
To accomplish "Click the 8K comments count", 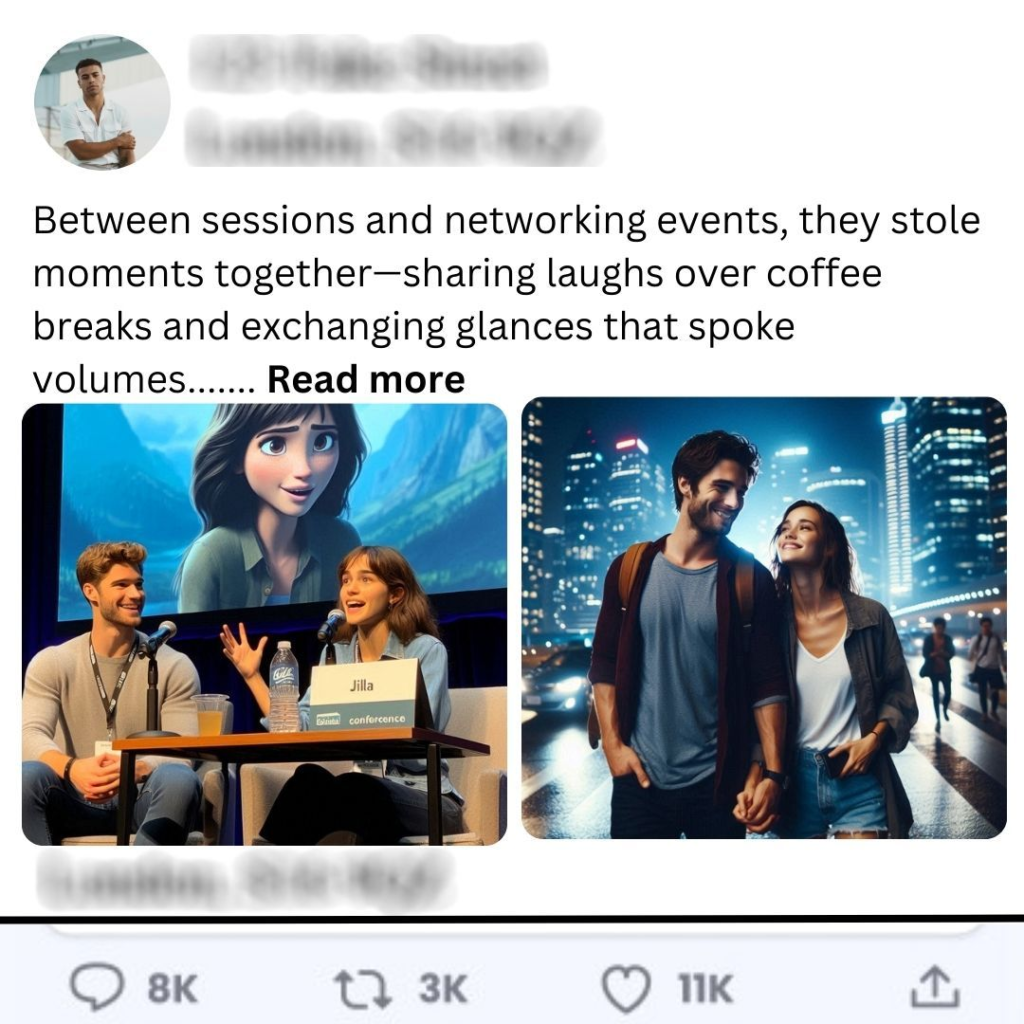I will coord(172,989).
